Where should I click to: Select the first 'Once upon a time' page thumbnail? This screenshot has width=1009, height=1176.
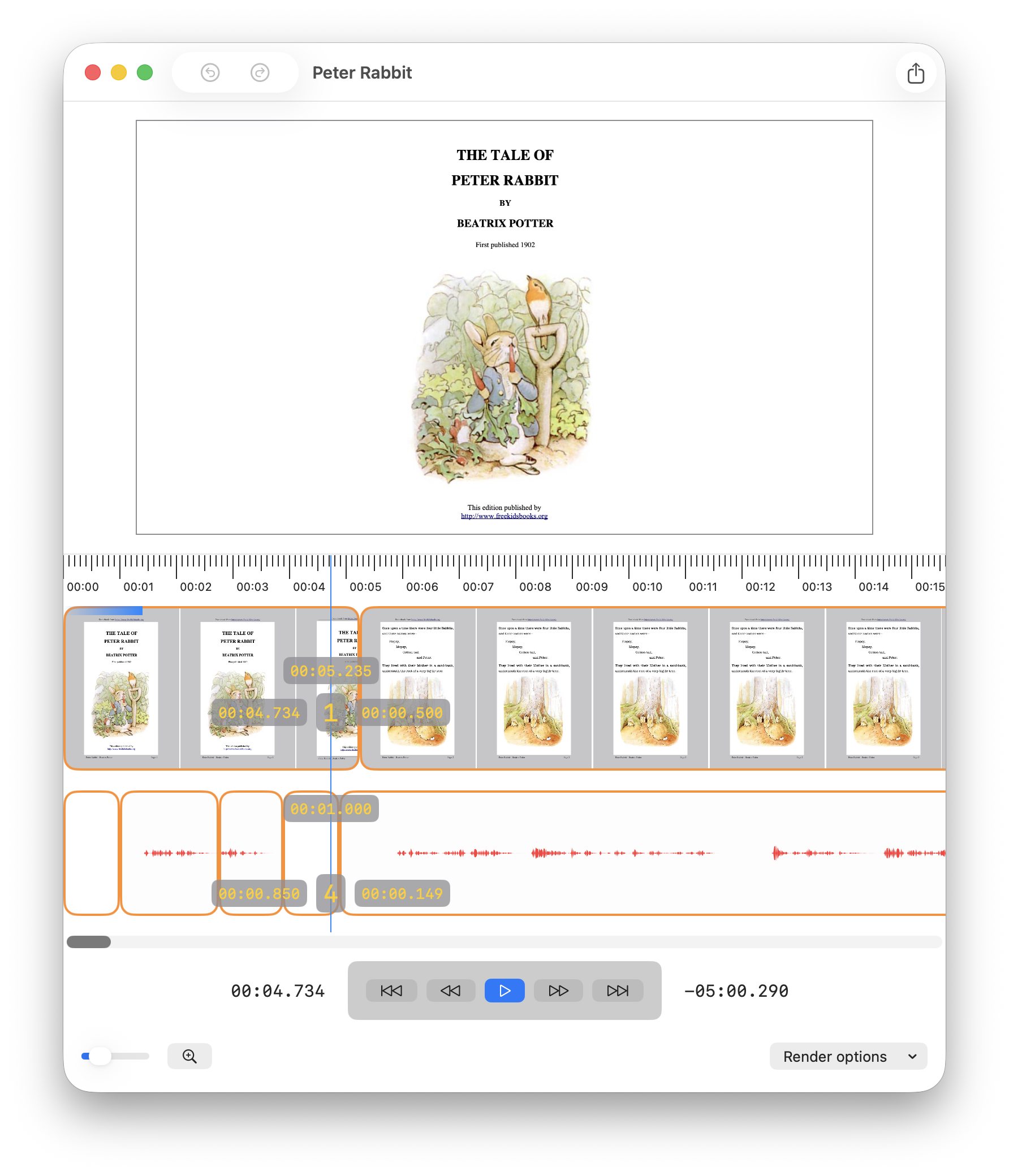tap(418, 689)
